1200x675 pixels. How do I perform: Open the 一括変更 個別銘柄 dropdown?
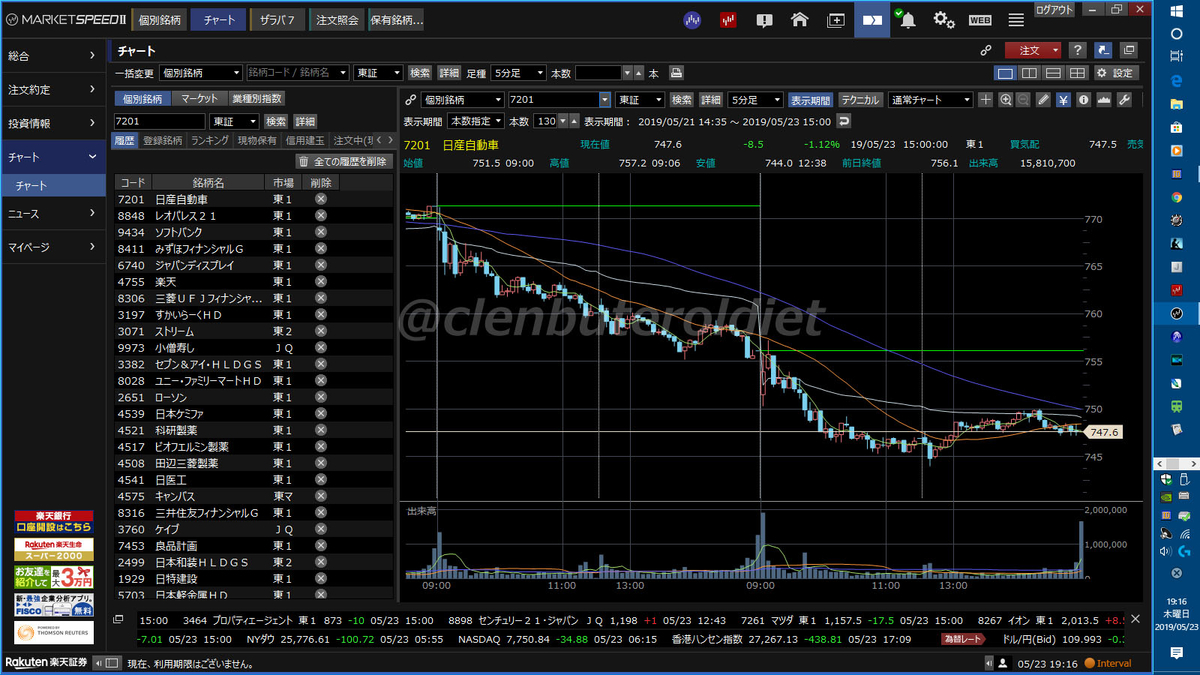(200, 73)
